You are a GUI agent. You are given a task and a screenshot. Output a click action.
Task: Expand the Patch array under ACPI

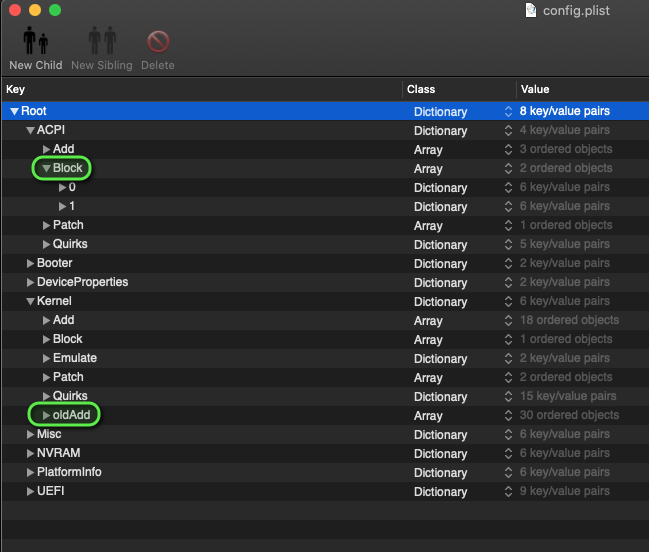pyautogui.click(x=46, y=226)
